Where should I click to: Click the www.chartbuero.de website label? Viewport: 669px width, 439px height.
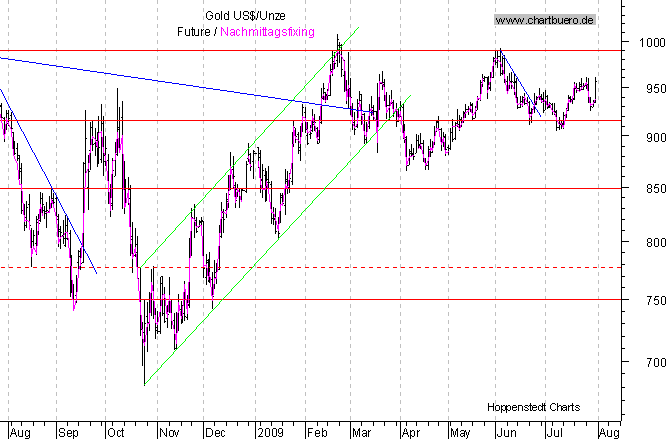545,20
